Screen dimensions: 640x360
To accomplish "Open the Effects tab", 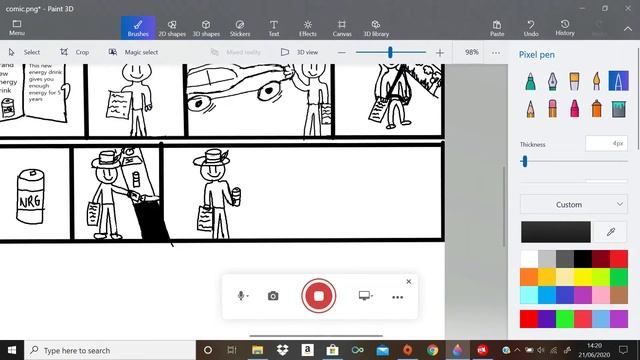I will (308, 28).
